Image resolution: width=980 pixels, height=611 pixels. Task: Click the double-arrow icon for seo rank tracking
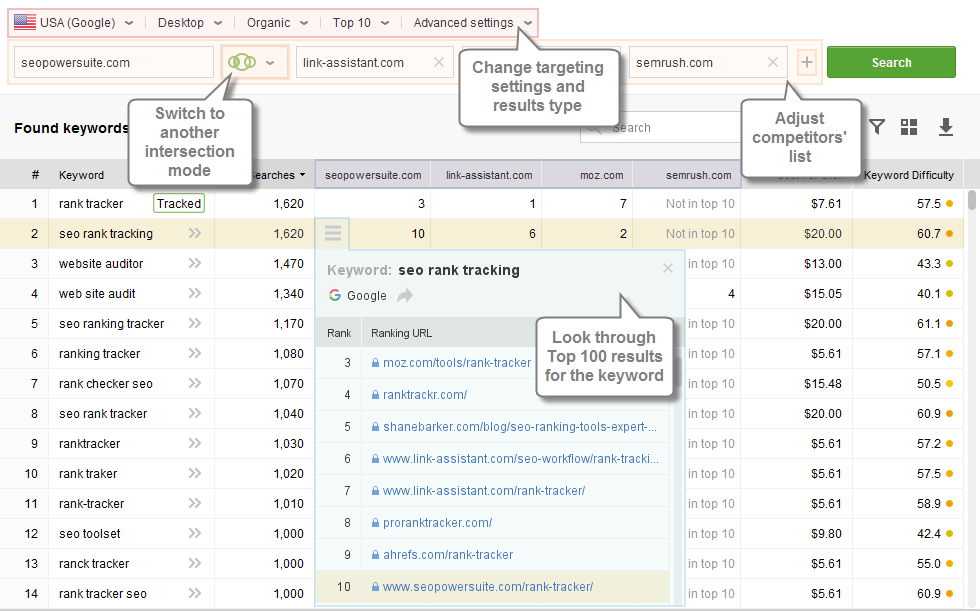coord(195,233)
